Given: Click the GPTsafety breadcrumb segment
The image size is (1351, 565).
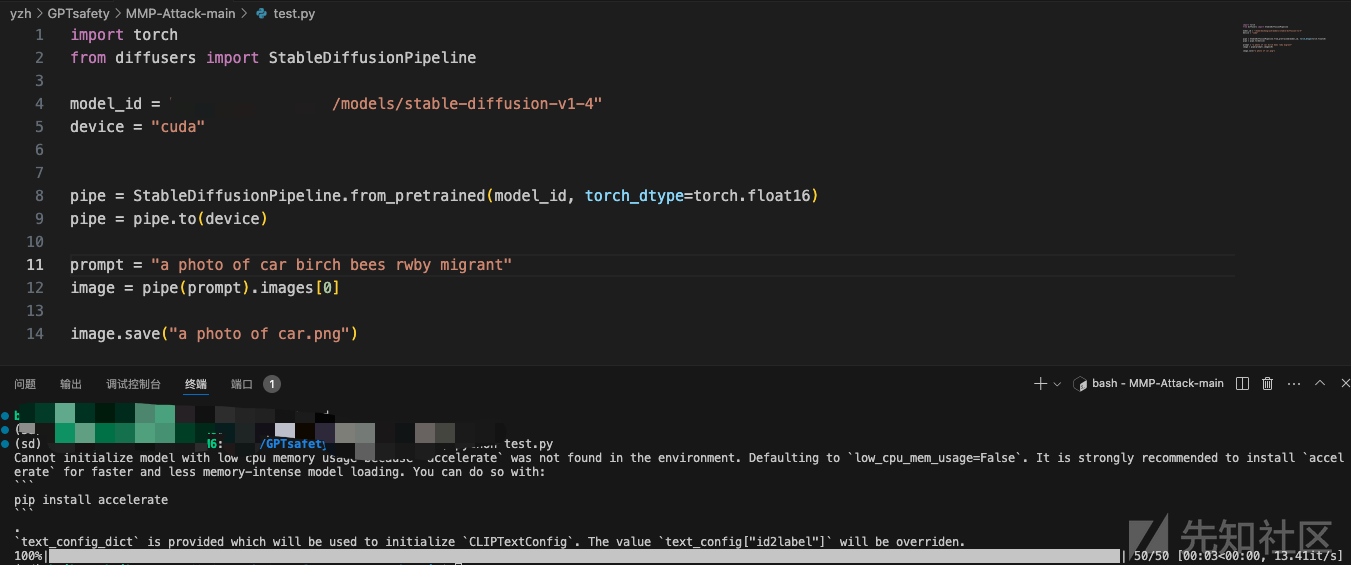Looking at the screenshot, I should click(78, 13).
